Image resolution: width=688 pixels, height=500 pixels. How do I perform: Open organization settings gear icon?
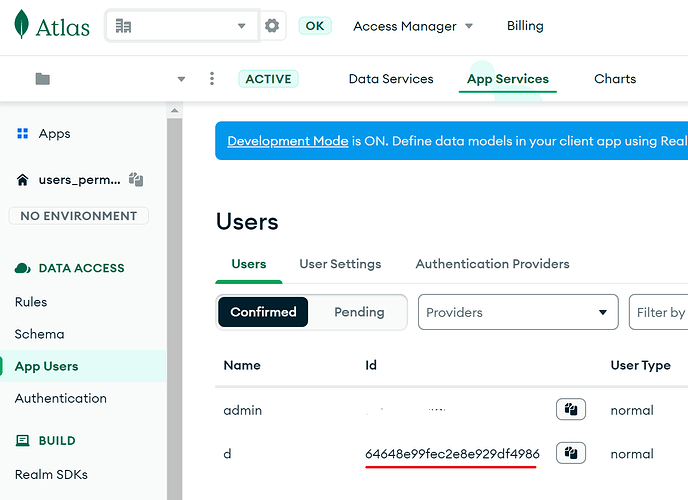[x=272, y=26]
